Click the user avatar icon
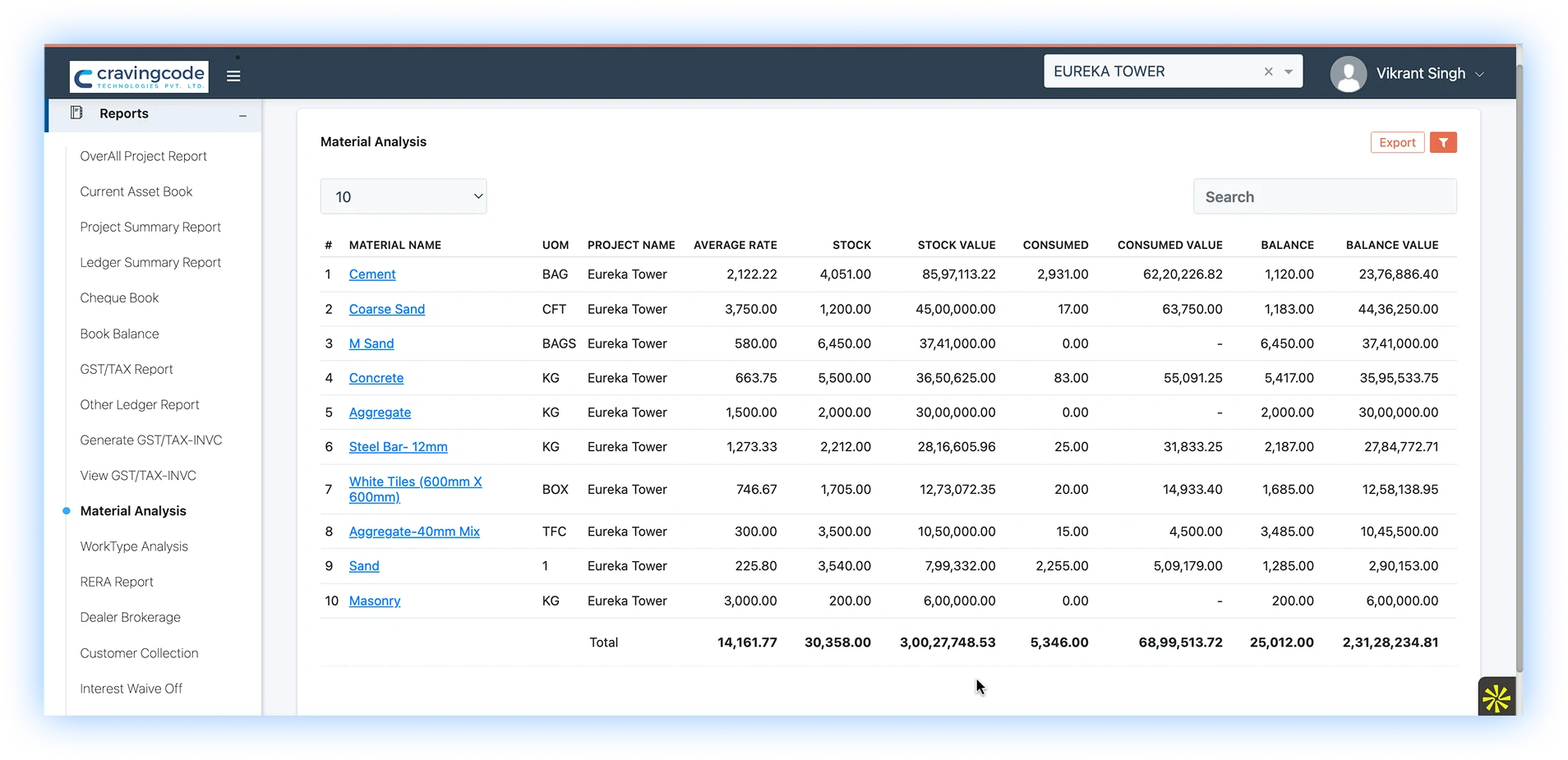The height and width of the screenshot is (760, 1568). coord(1348,74)
